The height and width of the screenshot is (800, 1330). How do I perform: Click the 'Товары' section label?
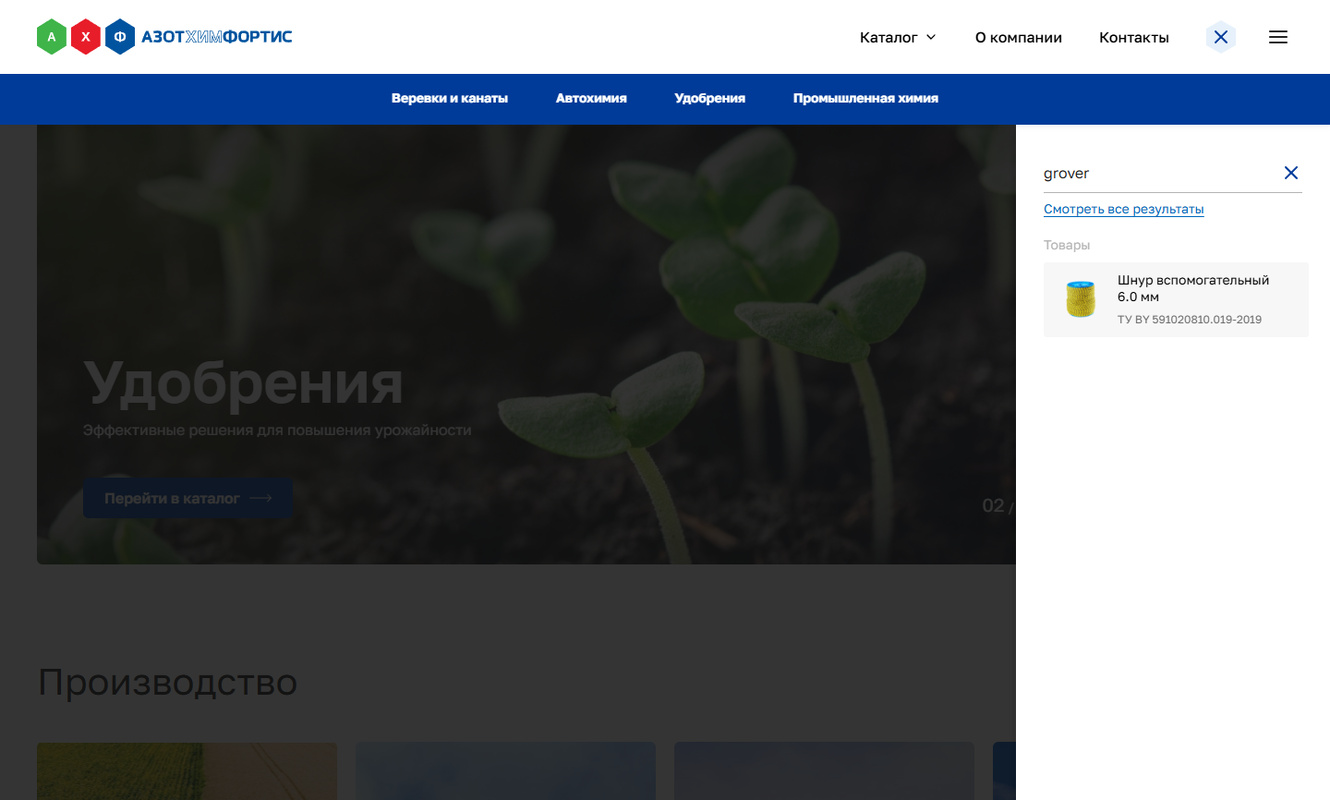1067,245
